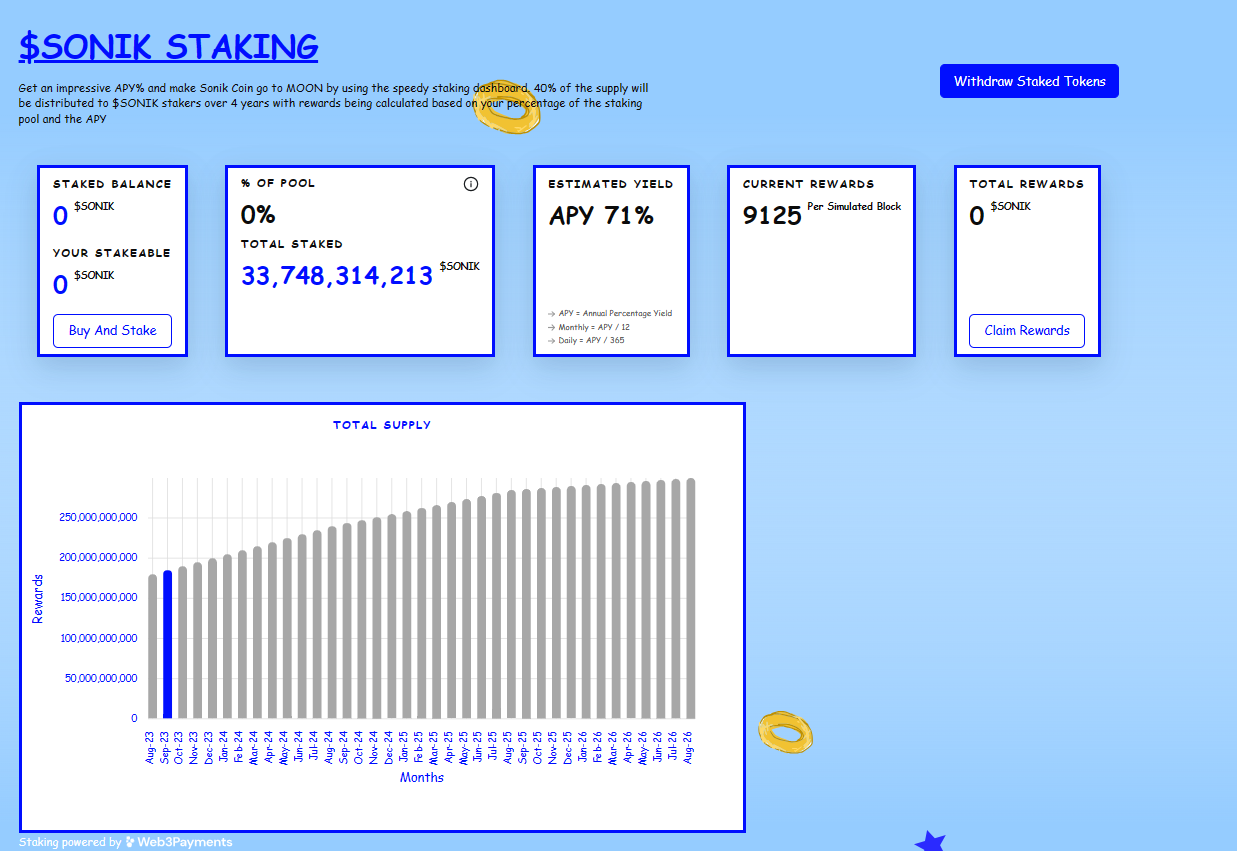Screen dimensions: 1237x851
Task: Click the 200,000,000,000 y-axis label
Action: tap(98, 557)
